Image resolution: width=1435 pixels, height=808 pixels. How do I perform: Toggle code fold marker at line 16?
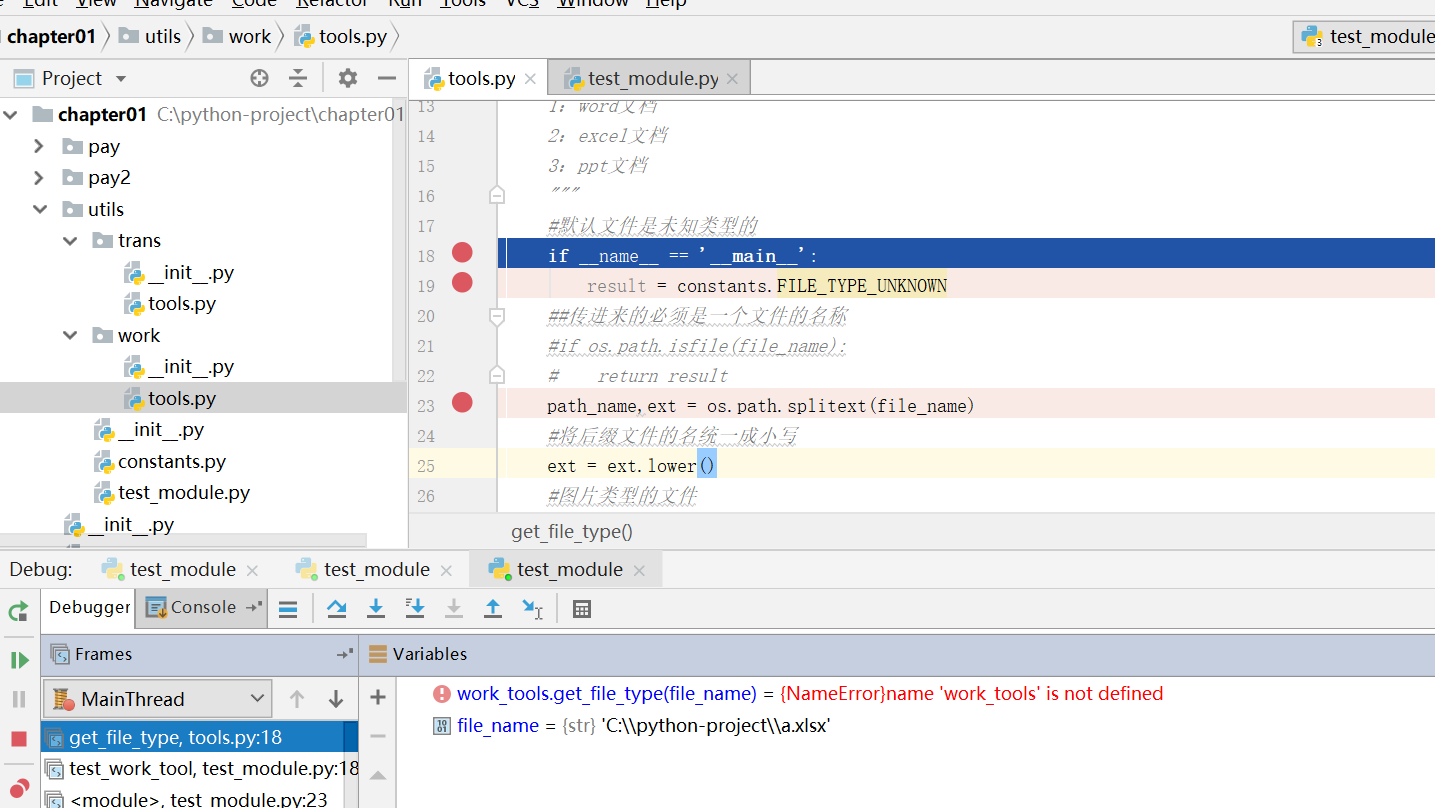pos(496,196)
